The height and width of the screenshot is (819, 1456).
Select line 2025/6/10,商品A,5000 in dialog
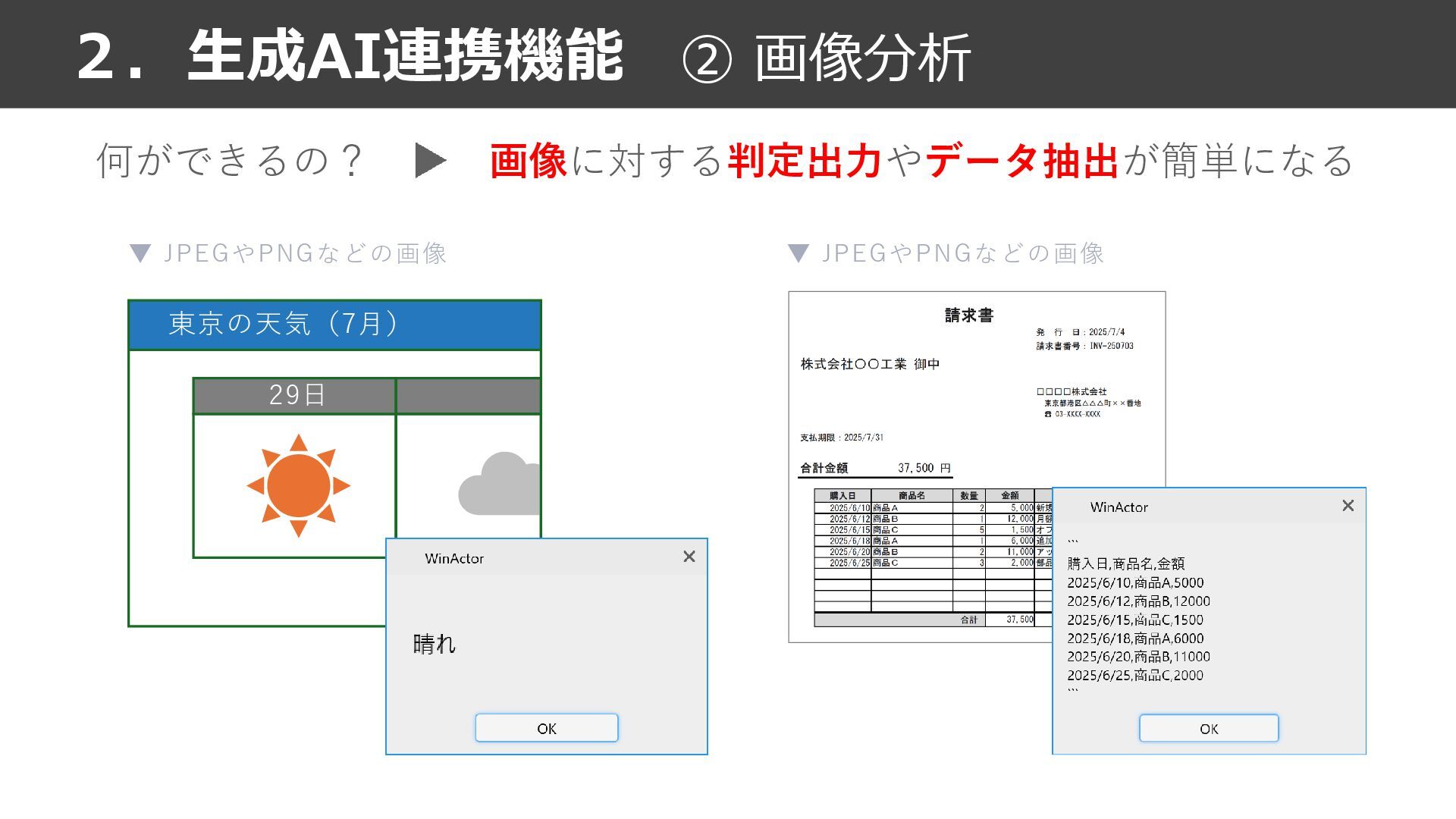pos(1135,582)
